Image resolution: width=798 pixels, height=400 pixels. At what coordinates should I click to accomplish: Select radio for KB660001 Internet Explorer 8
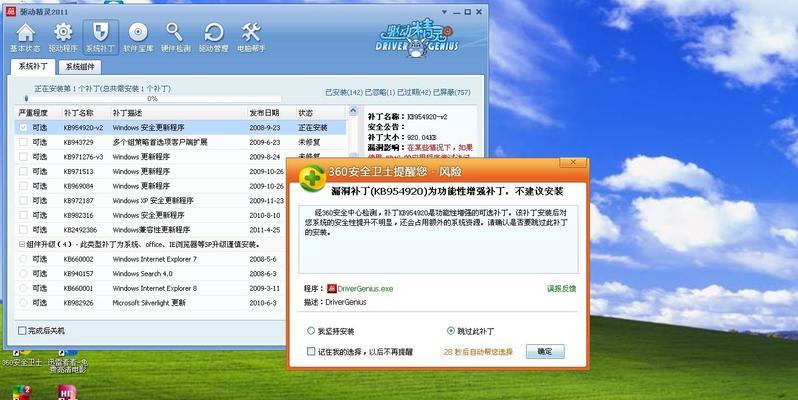point(23,288)
